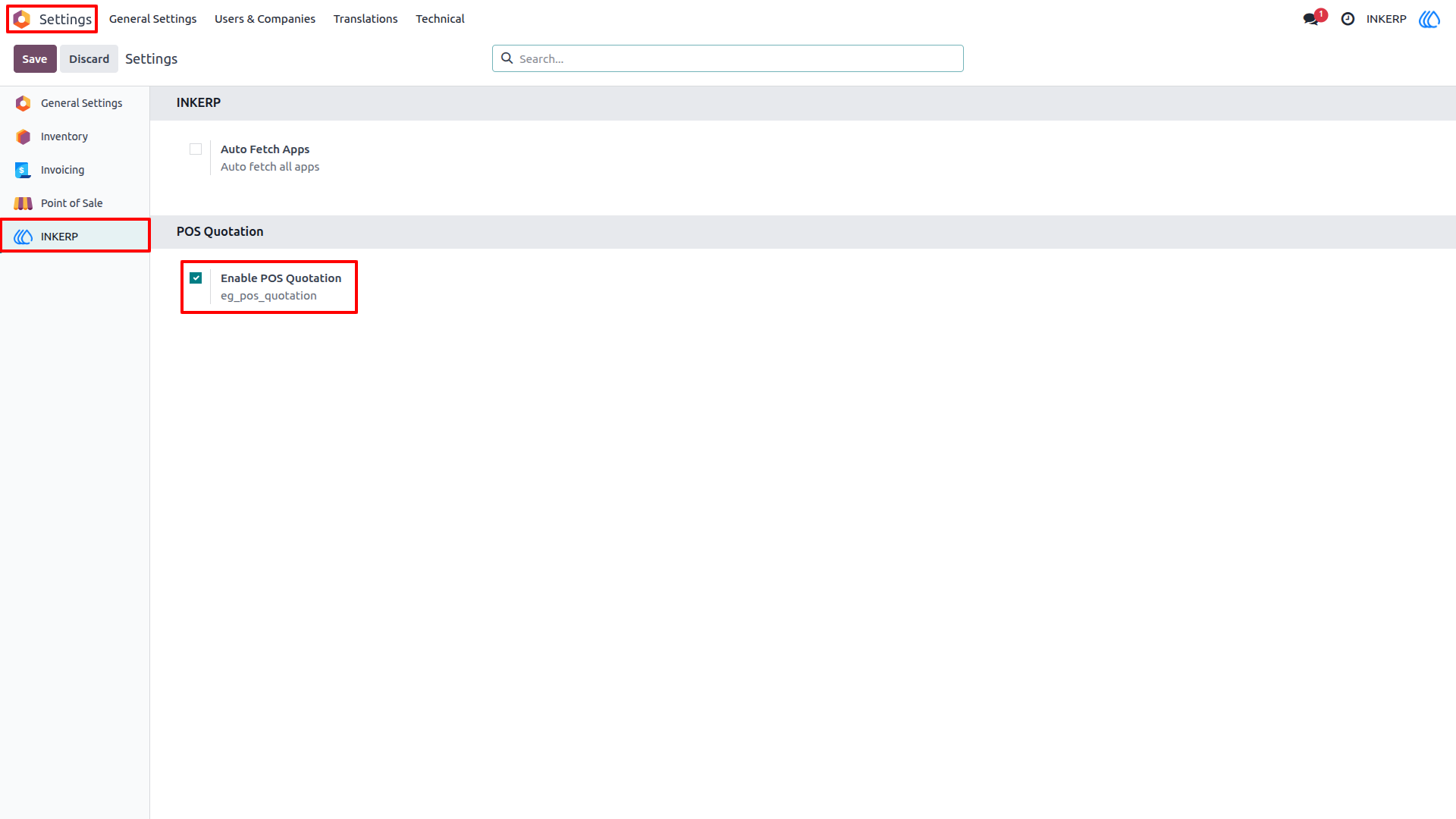The width and height of the screenshot is (1456, 819).
Task: Select the Invoicing label in sidebar
Action: (62, 170)
